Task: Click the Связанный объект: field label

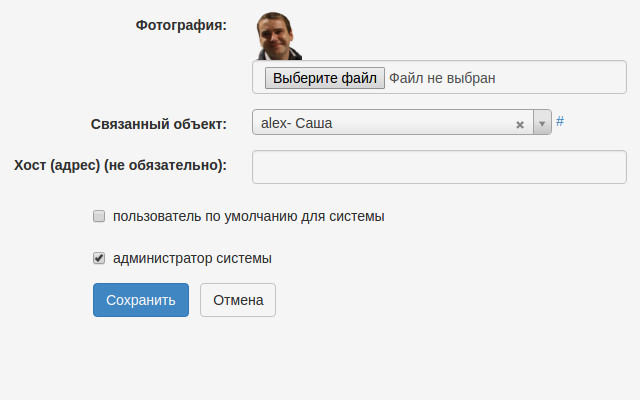Action: (158, 124)
